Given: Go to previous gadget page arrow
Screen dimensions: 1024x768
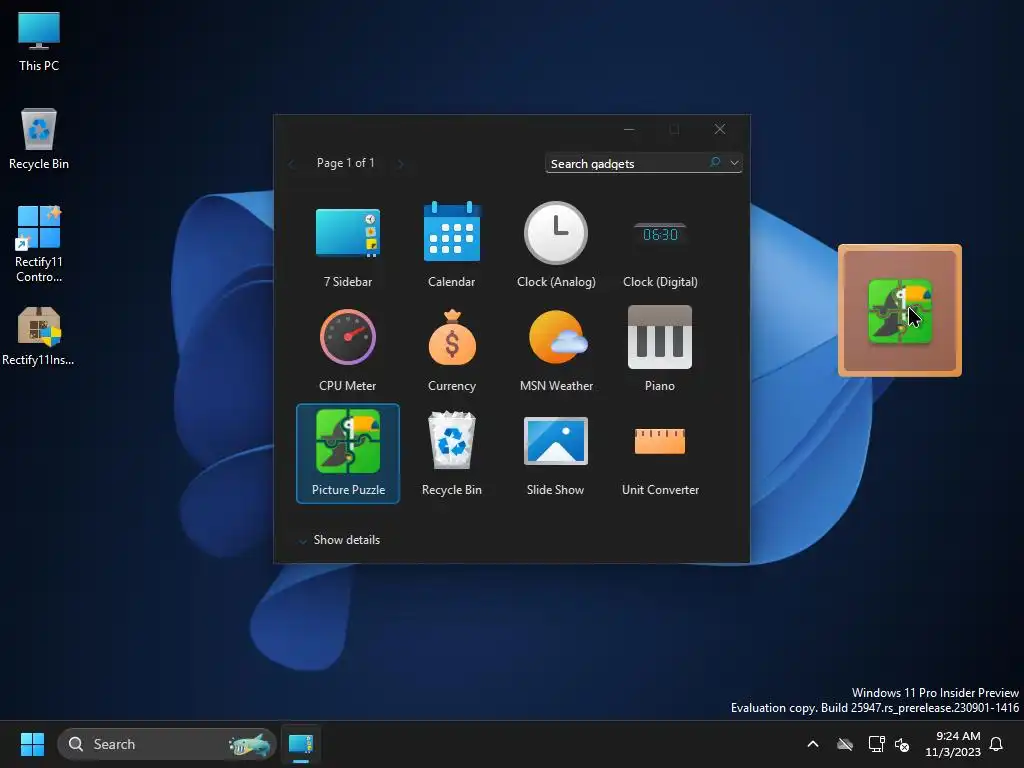Looking at the screenshot, I should 292,163.
